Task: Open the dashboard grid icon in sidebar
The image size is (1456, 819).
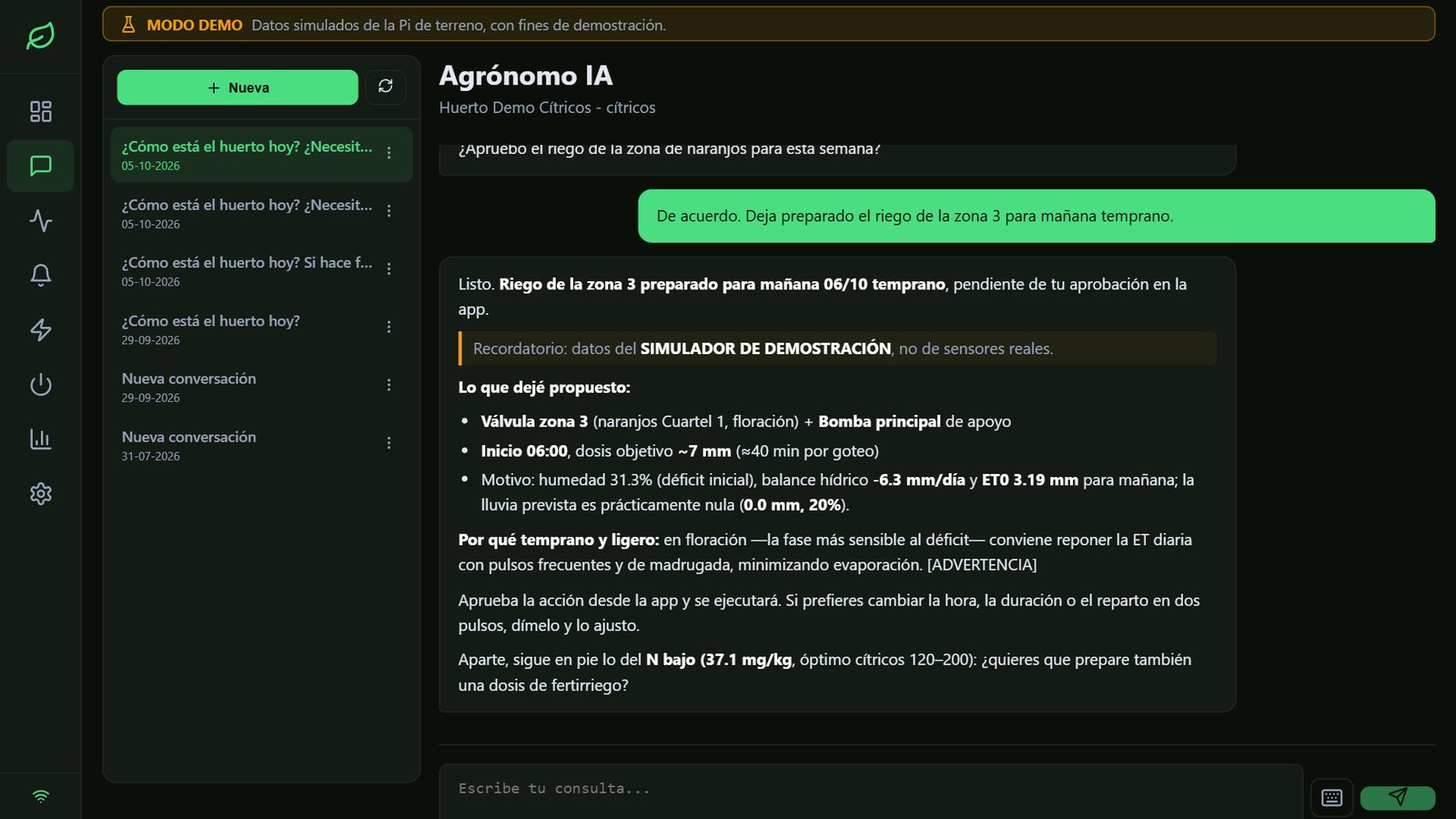Action: click(x=40, y=111)
